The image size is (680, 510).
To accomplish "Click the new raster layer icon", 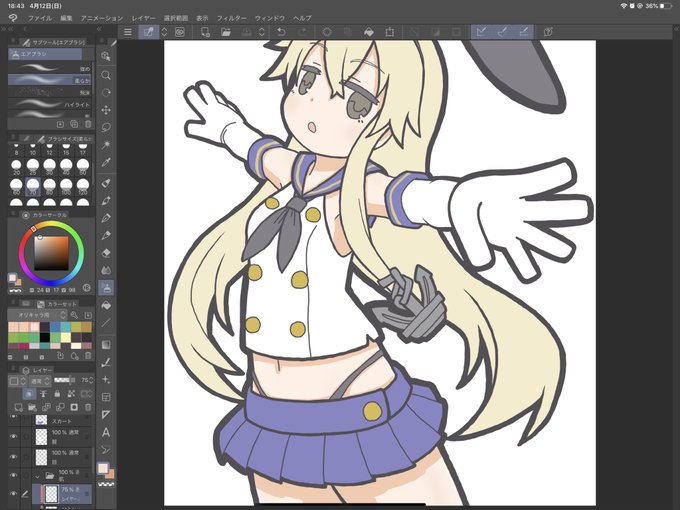I will coord(18,407).
